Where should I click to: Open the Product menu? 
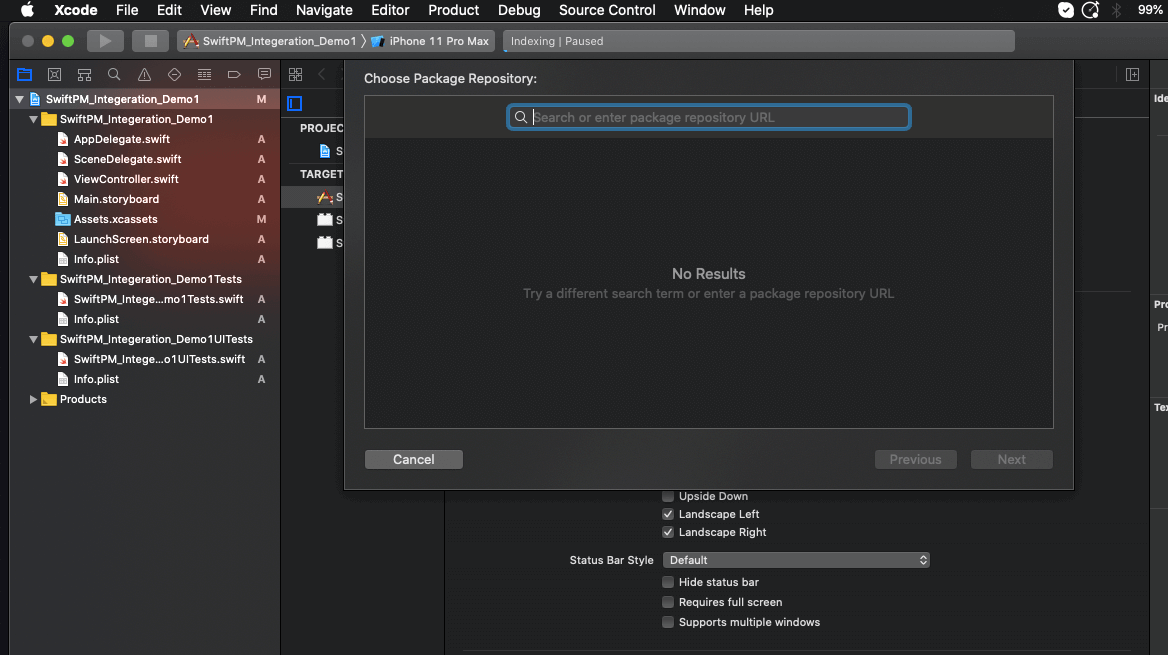pyautogui.click(x=454, y=10)
